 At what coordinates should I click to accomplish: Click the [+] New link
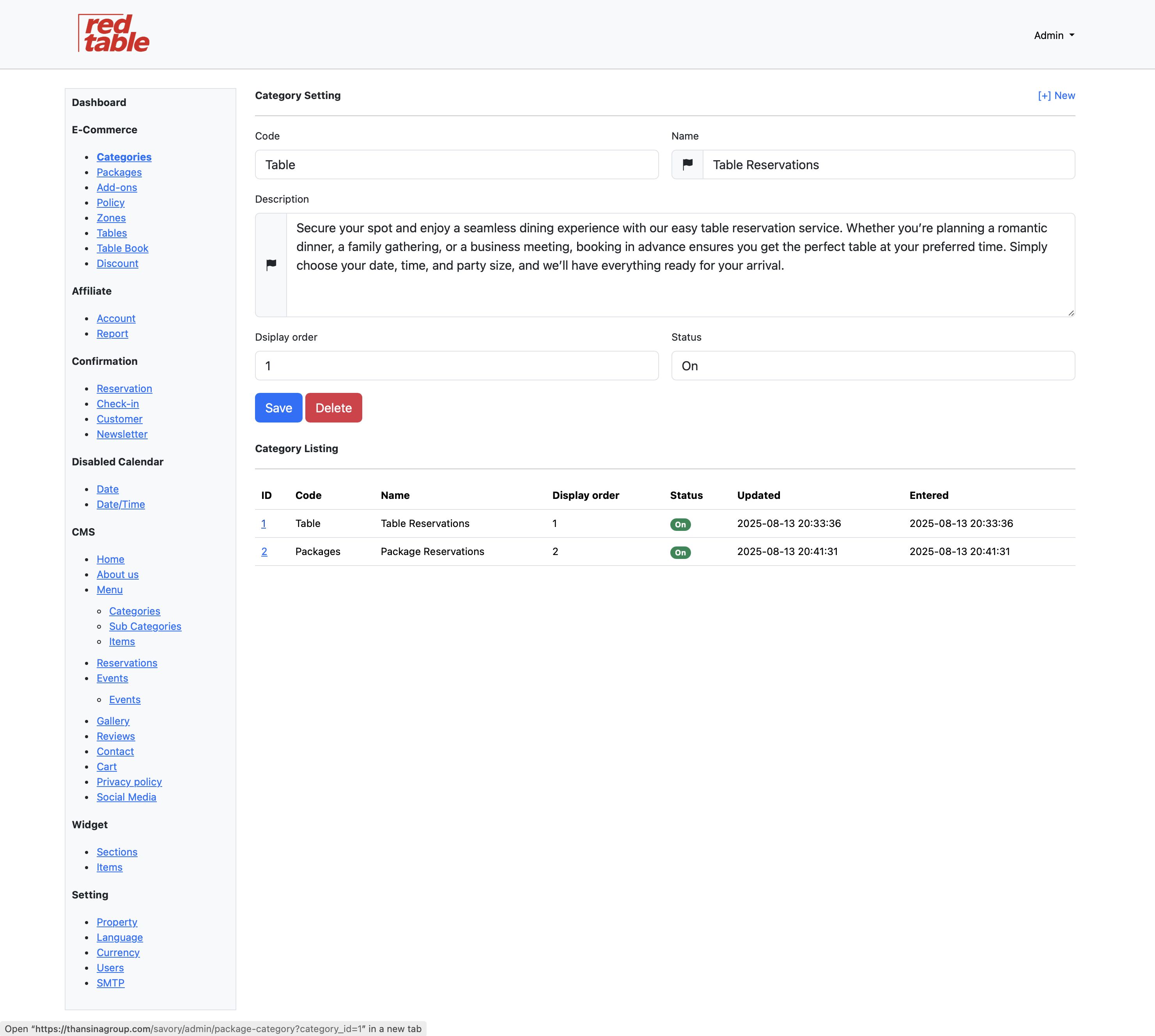[1056, 95]
